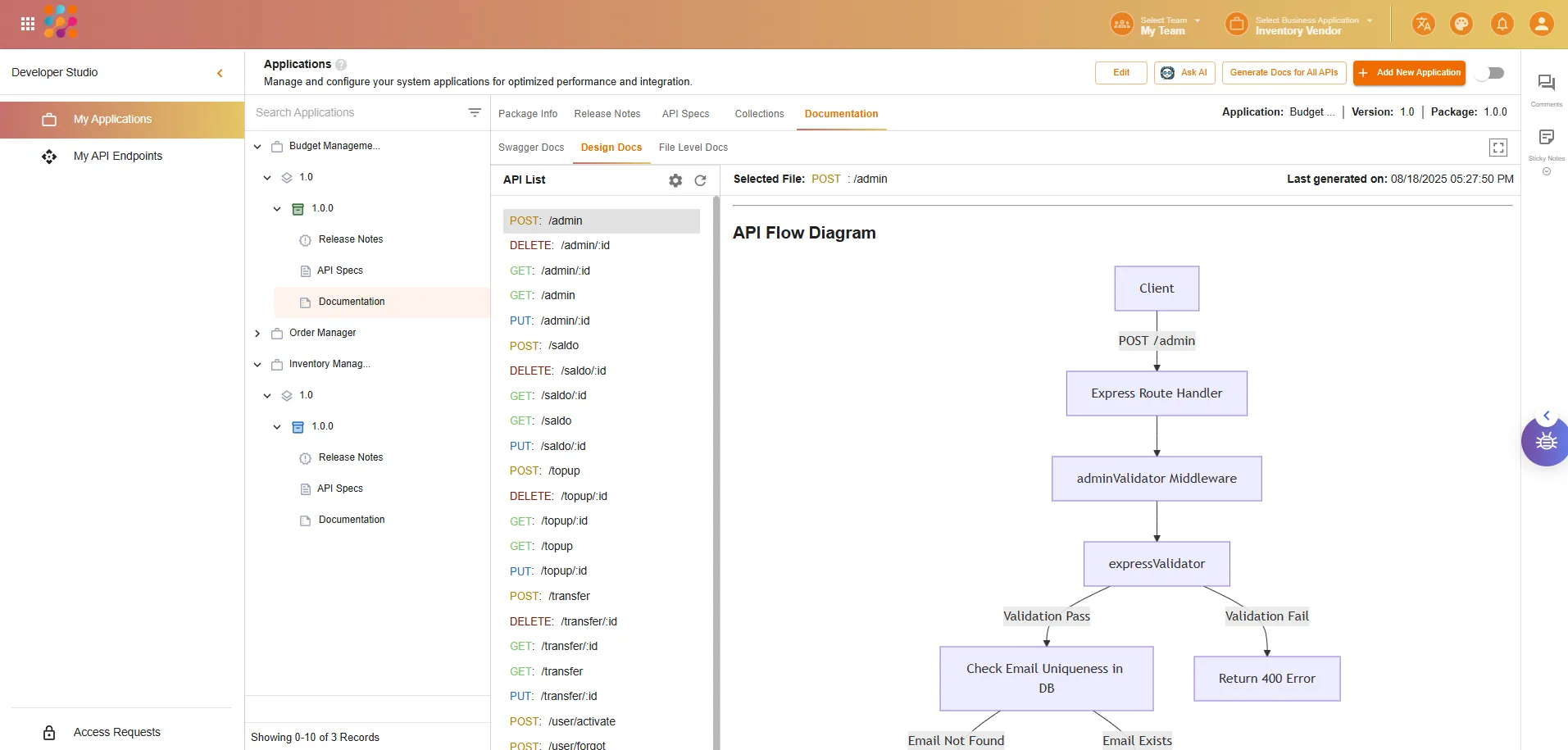Expand the Order Manager tree node

(x=257, y=334)
